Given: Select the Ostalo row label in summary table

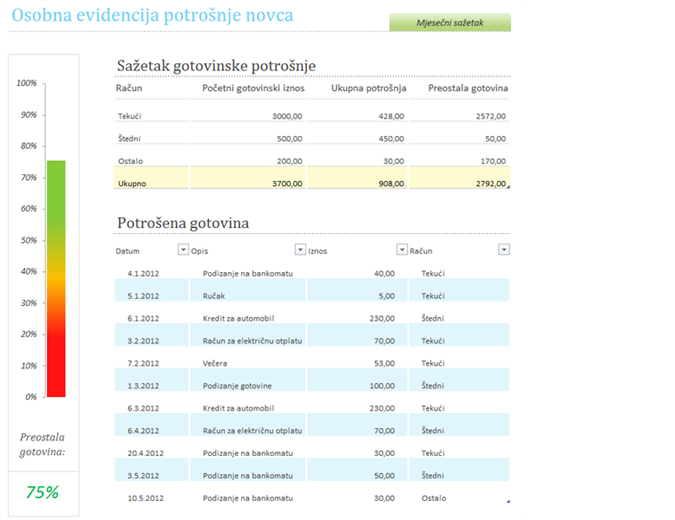Looking at the screenshot, I should click(x=130, y=161).
